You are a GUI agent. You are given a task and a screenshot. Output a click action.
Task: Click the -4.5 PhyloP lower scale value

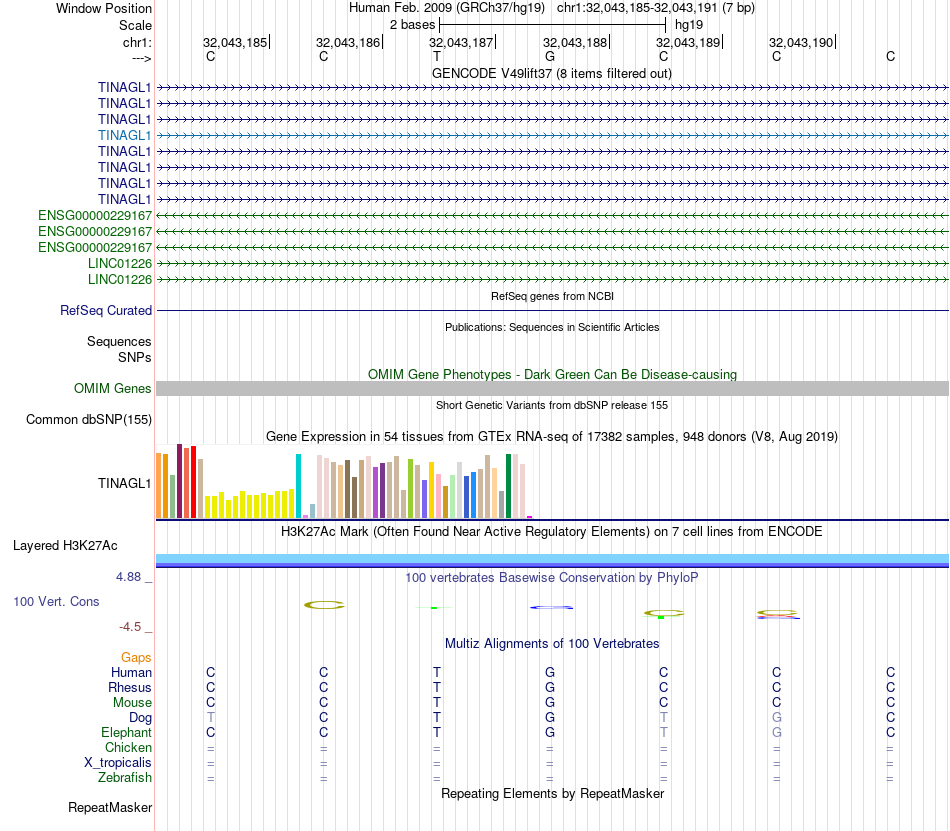(130, 627)
